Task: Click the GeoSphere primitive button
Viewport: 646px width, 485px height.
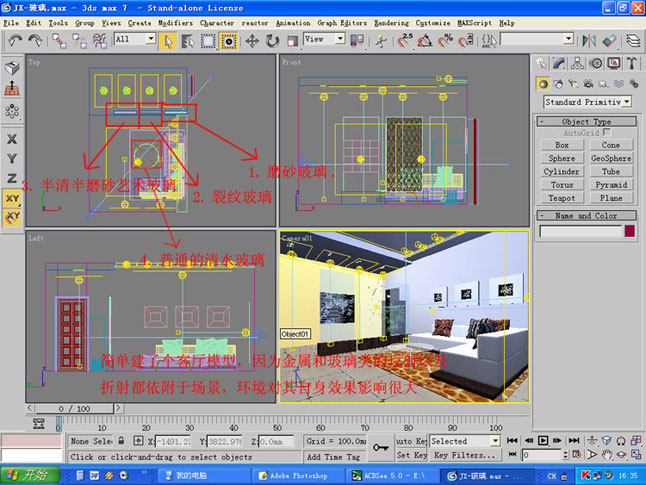Action: [x=611, y=158]
